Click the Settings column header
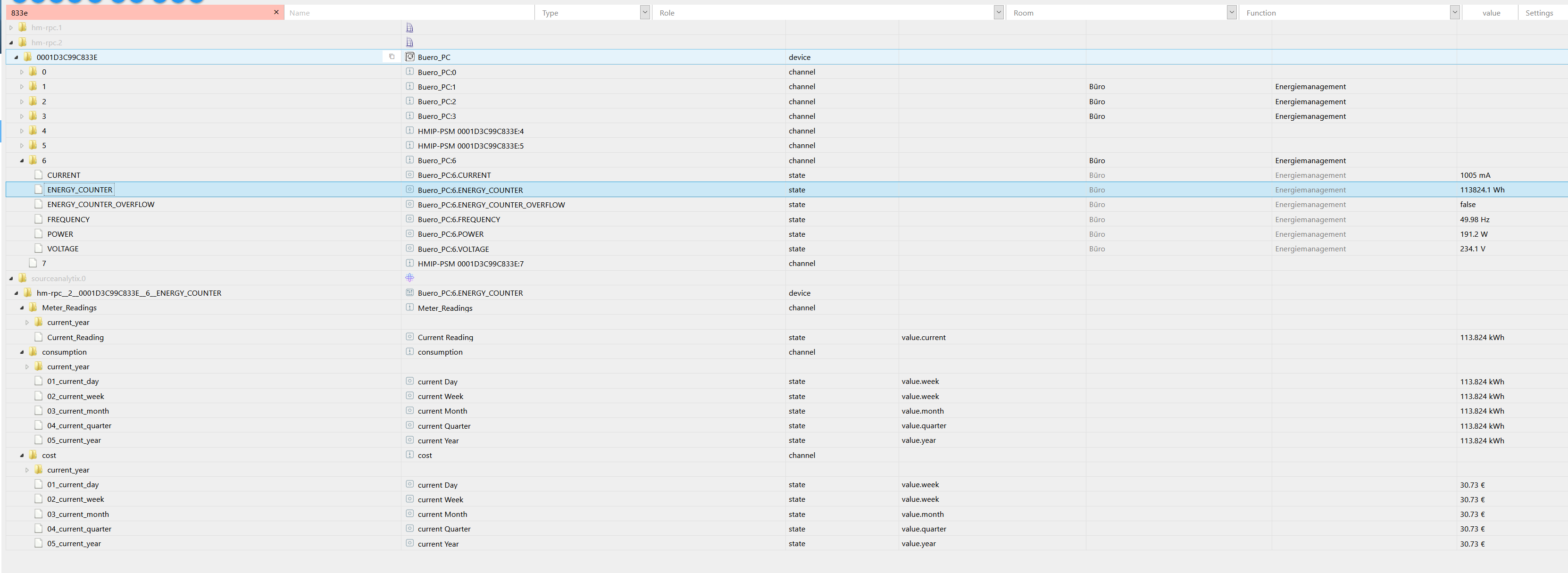Image resolution: width=1568 pixels, height=573 pixels. click(1538, 12)
